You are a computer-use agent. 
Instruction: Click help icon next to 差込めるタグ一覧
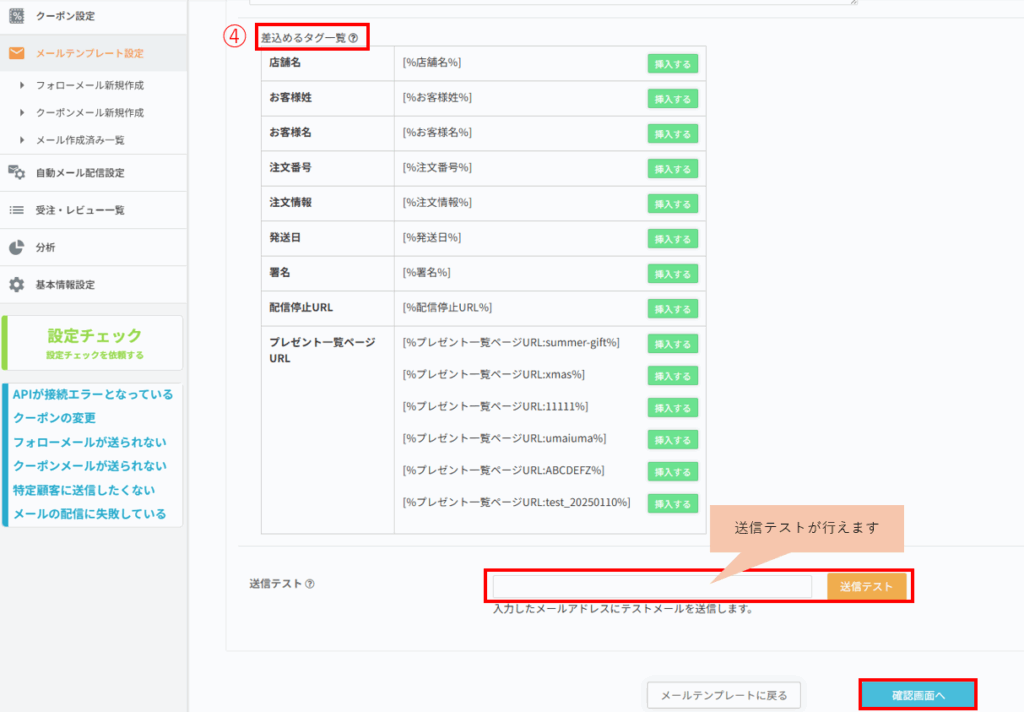(x=353, y=38)
